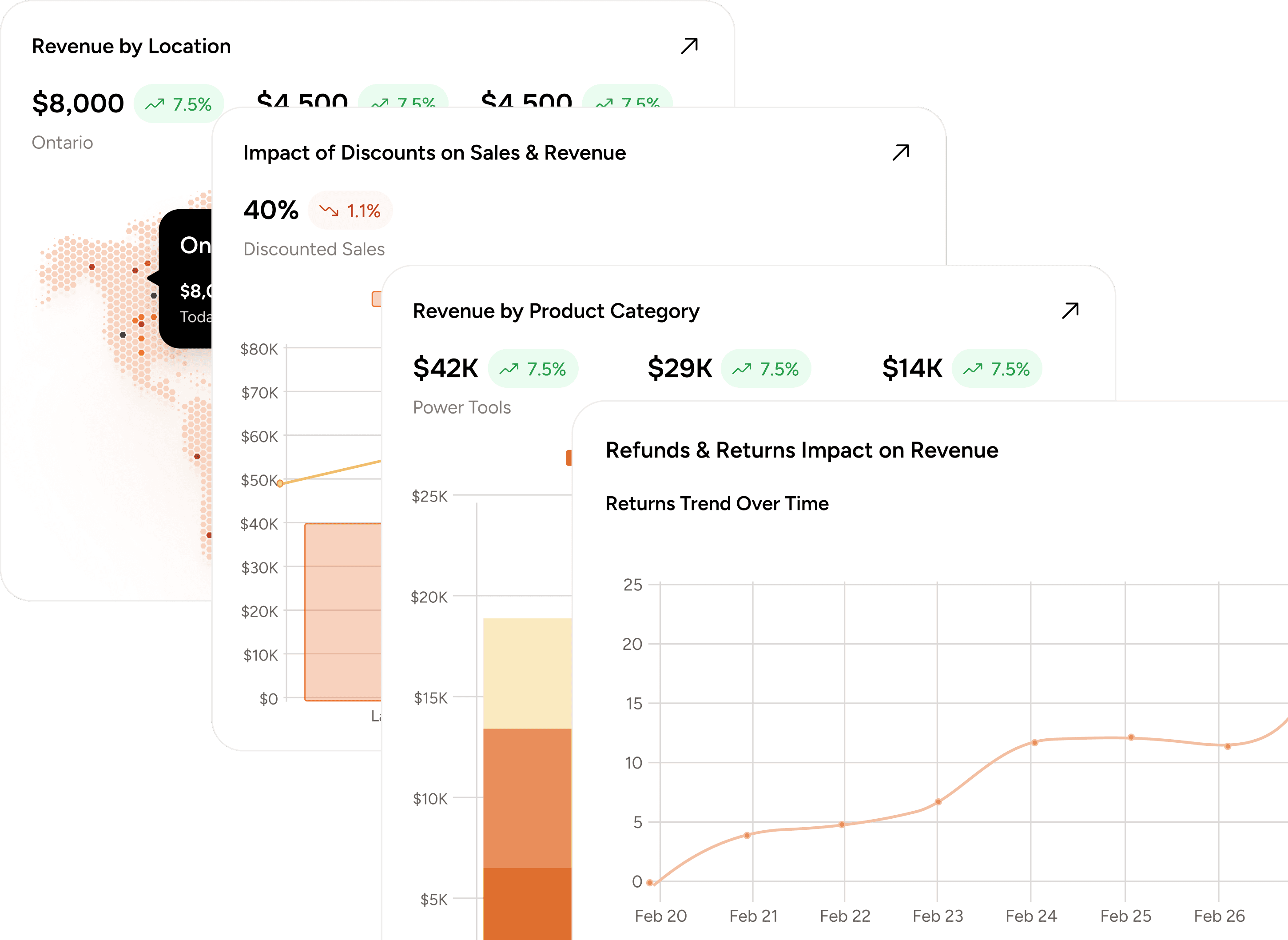Image resolution: width=1288 pixels, height=940 pixels.
Task: Expand the Revenue by Product Category card
Action: coord(1071,310)
